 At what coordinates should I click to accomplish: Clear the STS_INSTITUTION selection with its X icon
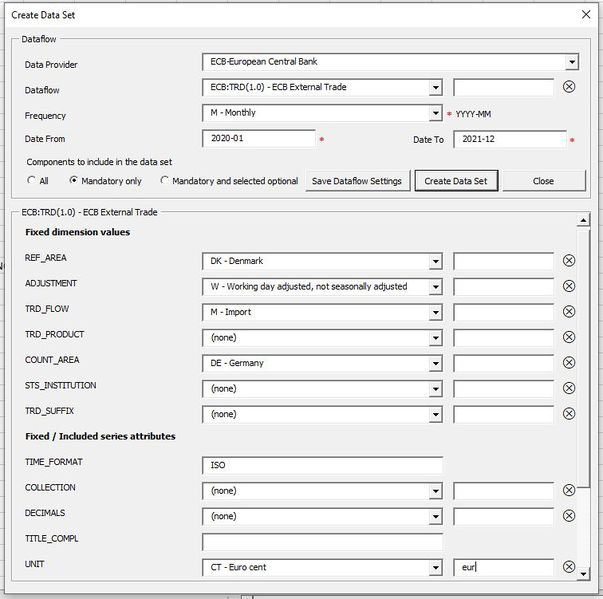tap(569, 388)
